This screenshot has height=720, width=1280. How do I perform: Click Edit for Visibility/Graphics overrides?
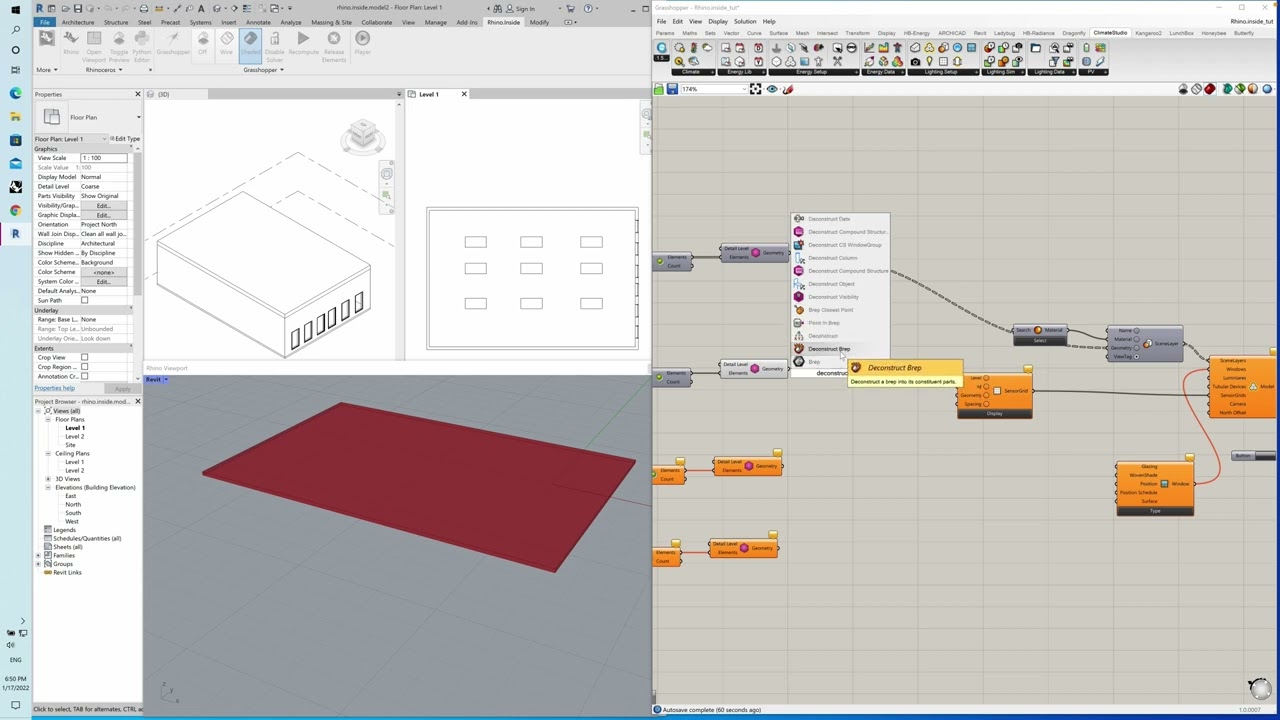click(x=103, y=205)
